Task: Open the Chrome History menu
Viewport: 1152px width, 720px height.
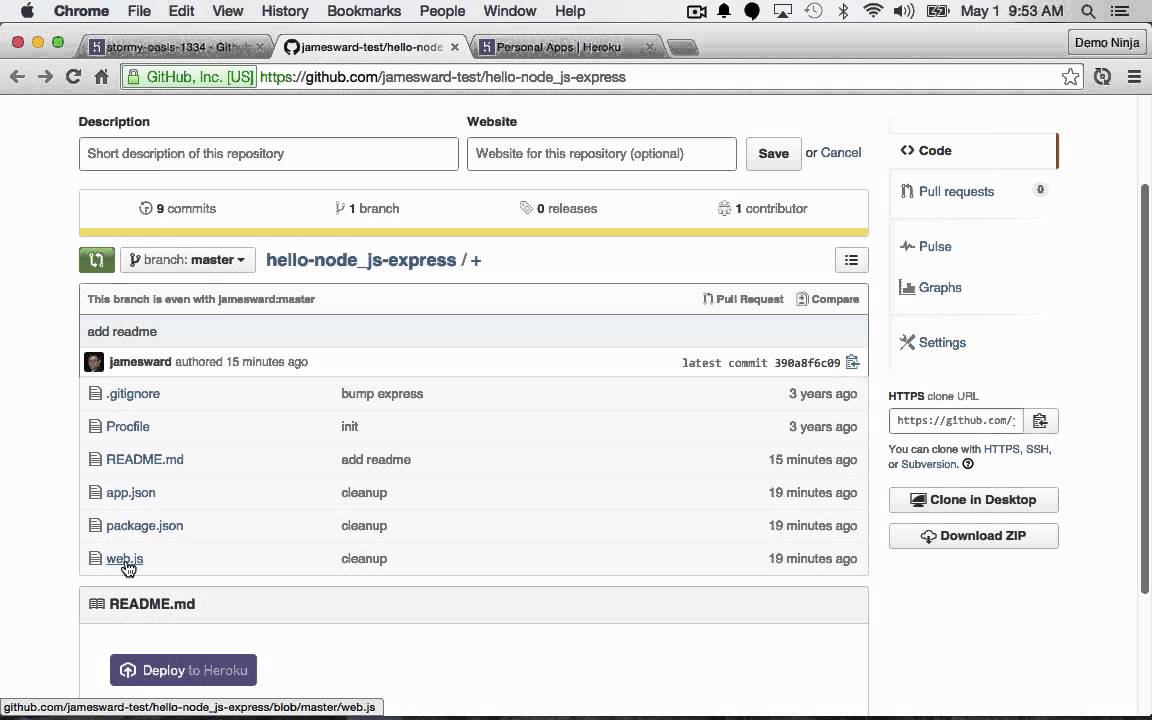Action: (284, 11)
